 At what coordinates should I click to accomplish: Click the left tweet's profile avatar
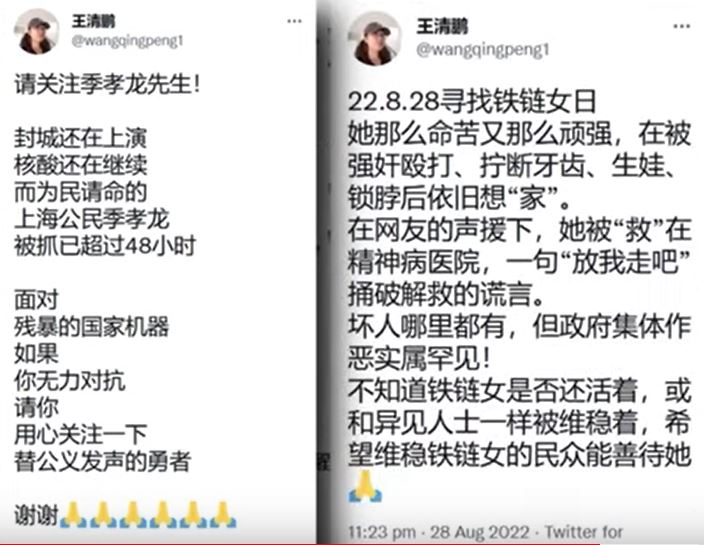(38, 31)
